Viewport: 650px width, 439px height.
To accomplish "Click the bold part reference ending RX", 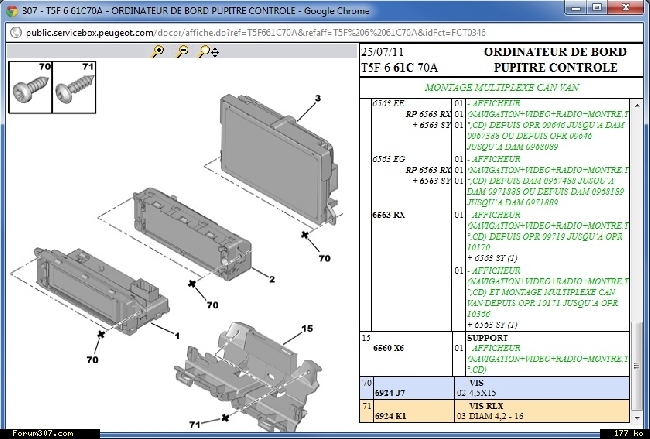I will pos(388,215).
